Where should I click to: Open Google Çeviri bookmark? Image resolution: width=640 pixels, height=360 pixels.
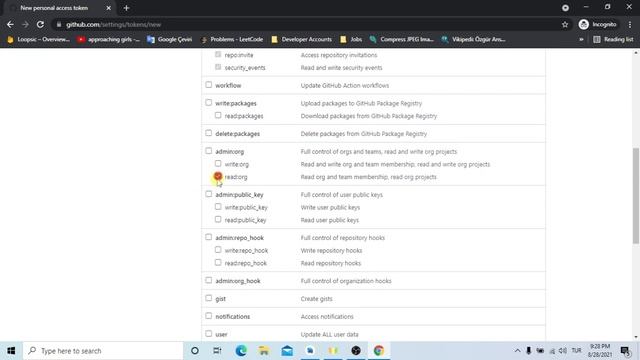[x=169, y=40]
